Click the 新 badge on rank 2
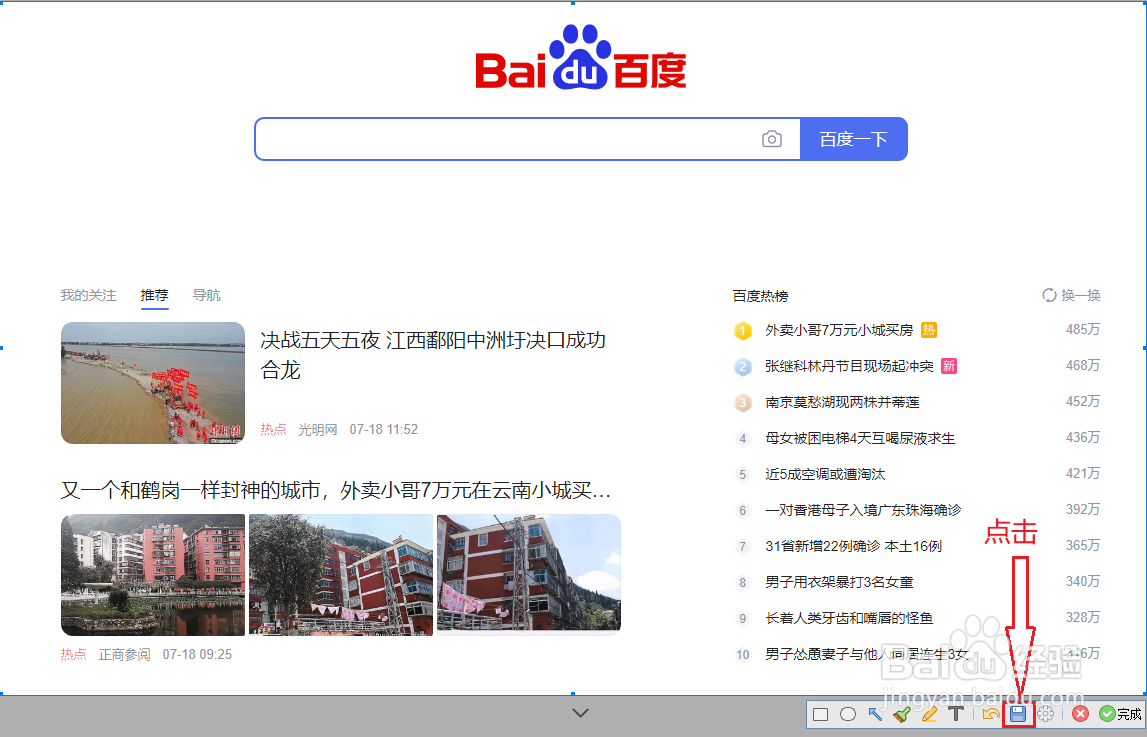Screen dimensions: 1147x737 point(949,366)
